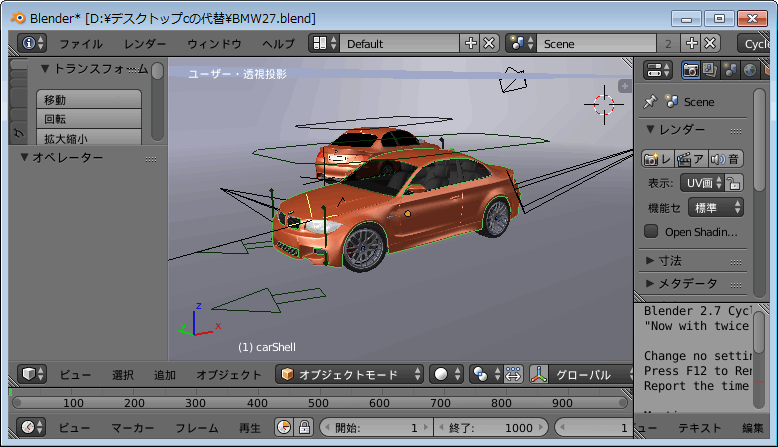
Task: Click the 音 audio mixdown button
Action: [725, 159]
